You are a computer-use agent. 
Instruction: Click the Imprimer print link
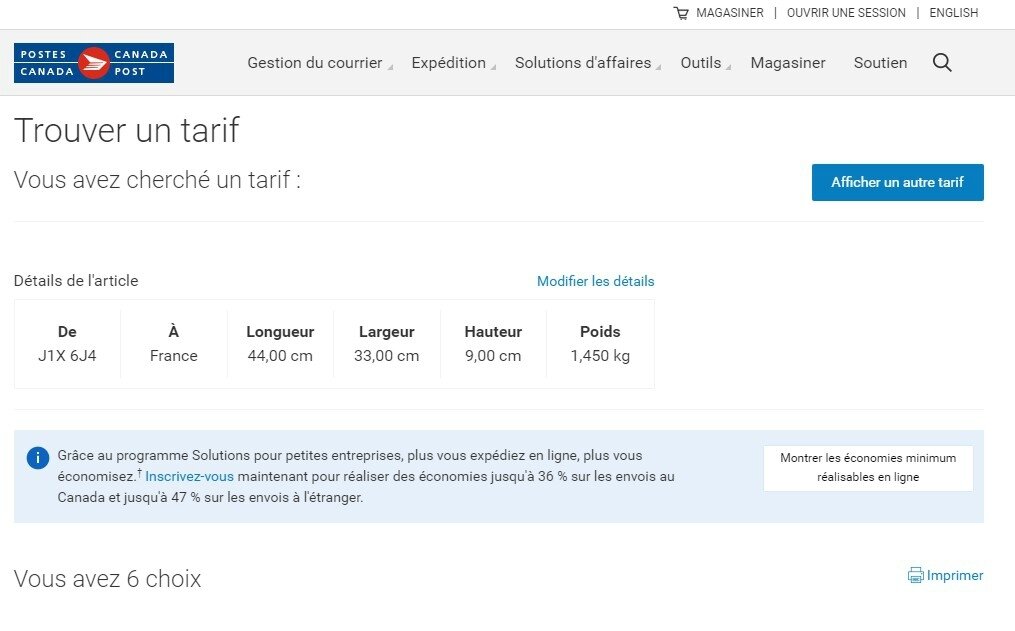click(x=954, y=575)
